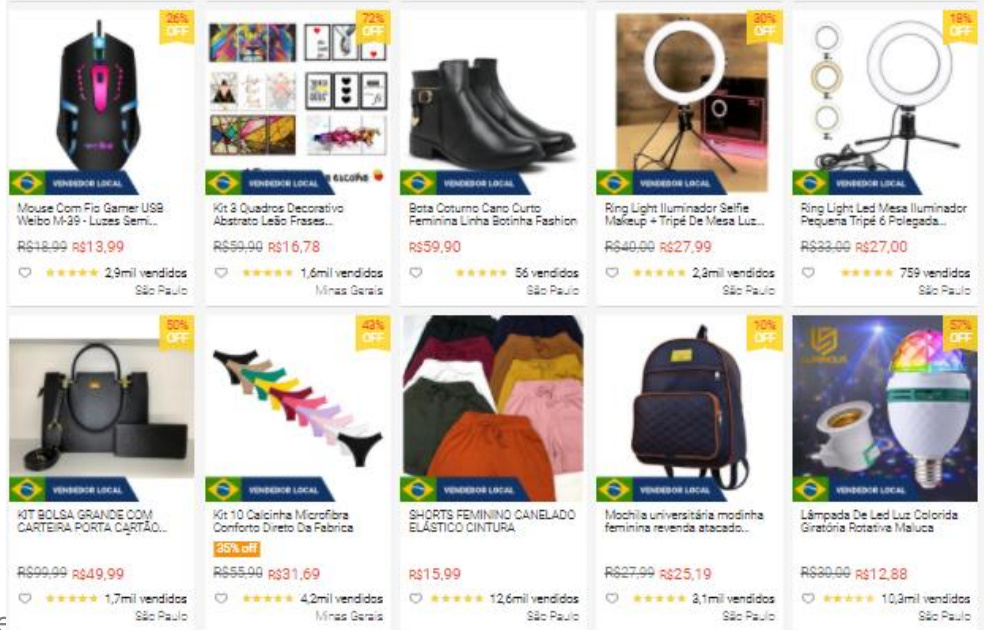
Task: Click the 35% off orange badge
Action: tap(237, 548)
